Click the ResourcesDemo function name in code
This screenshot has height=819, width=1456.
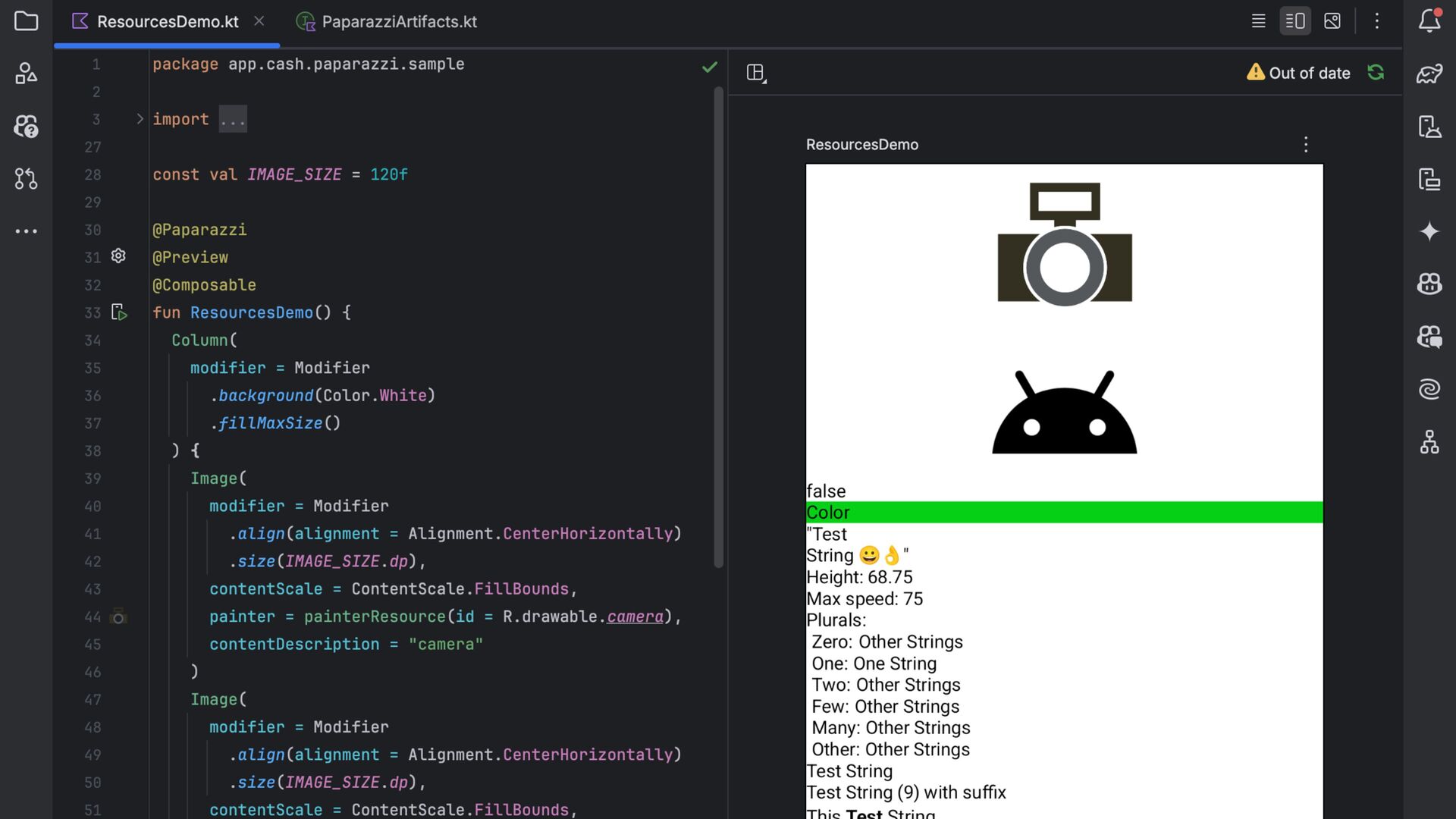coord(251,312)
